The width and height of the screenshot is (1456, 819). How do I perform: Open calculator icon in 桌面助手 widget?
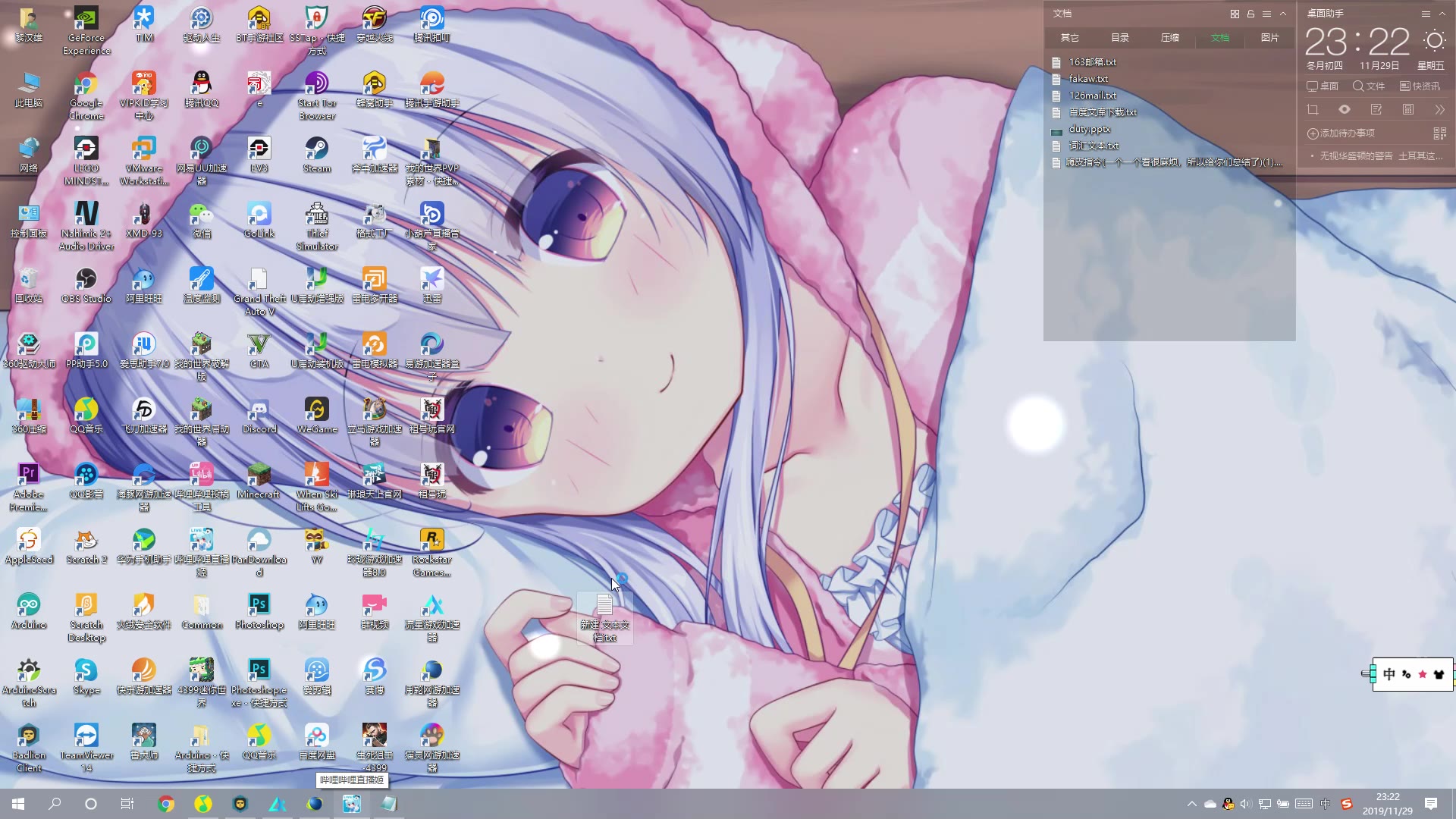coord(1408,110)
